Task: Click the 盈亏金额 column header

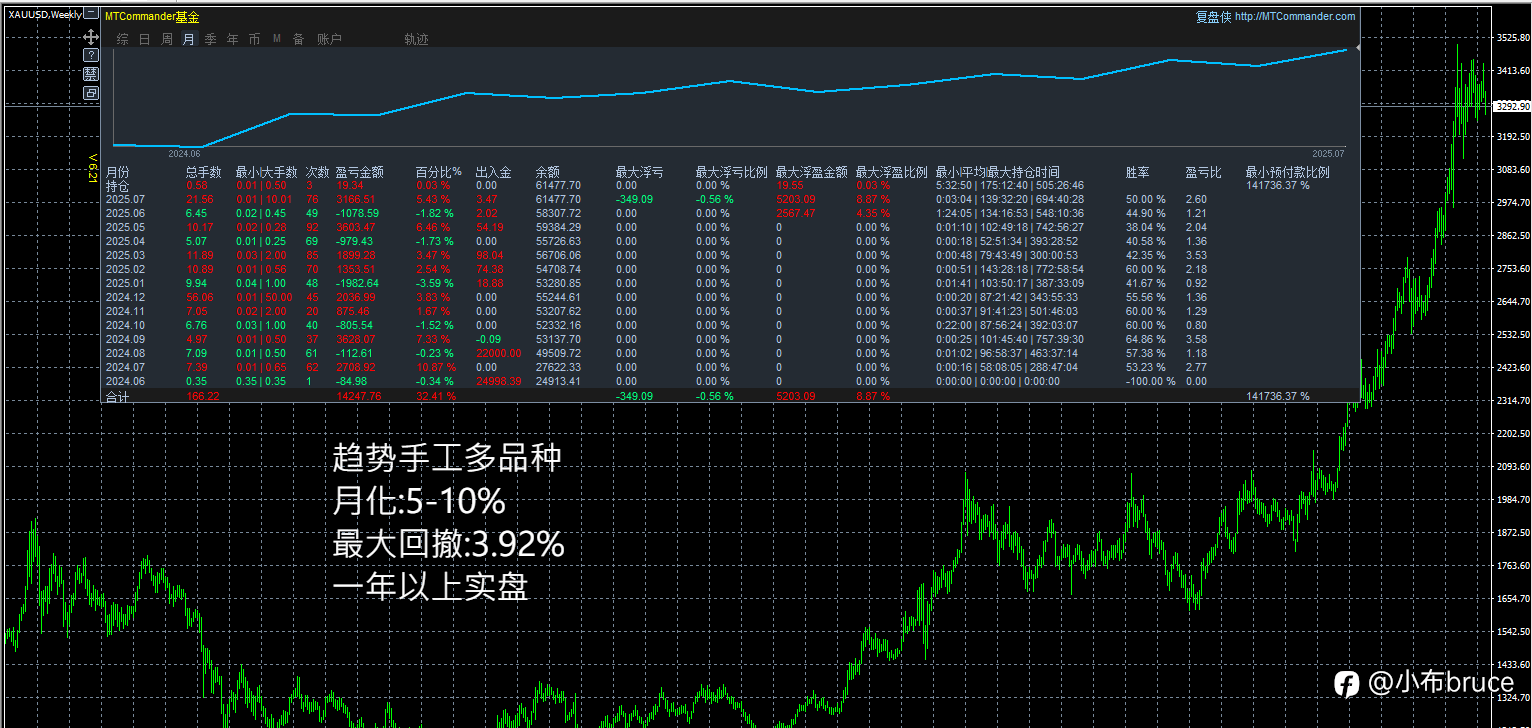Action: [x=359, y=172]
